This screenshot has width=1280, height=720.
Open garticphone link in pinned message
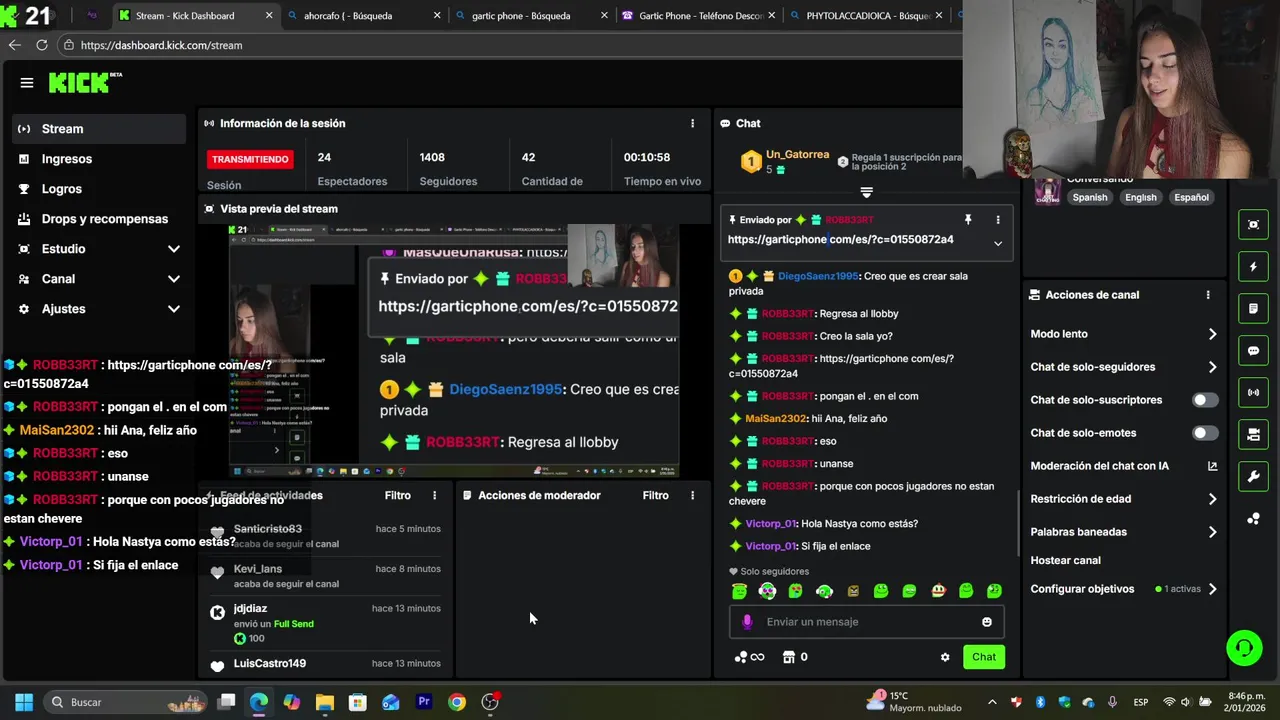(x=840, y=240)
